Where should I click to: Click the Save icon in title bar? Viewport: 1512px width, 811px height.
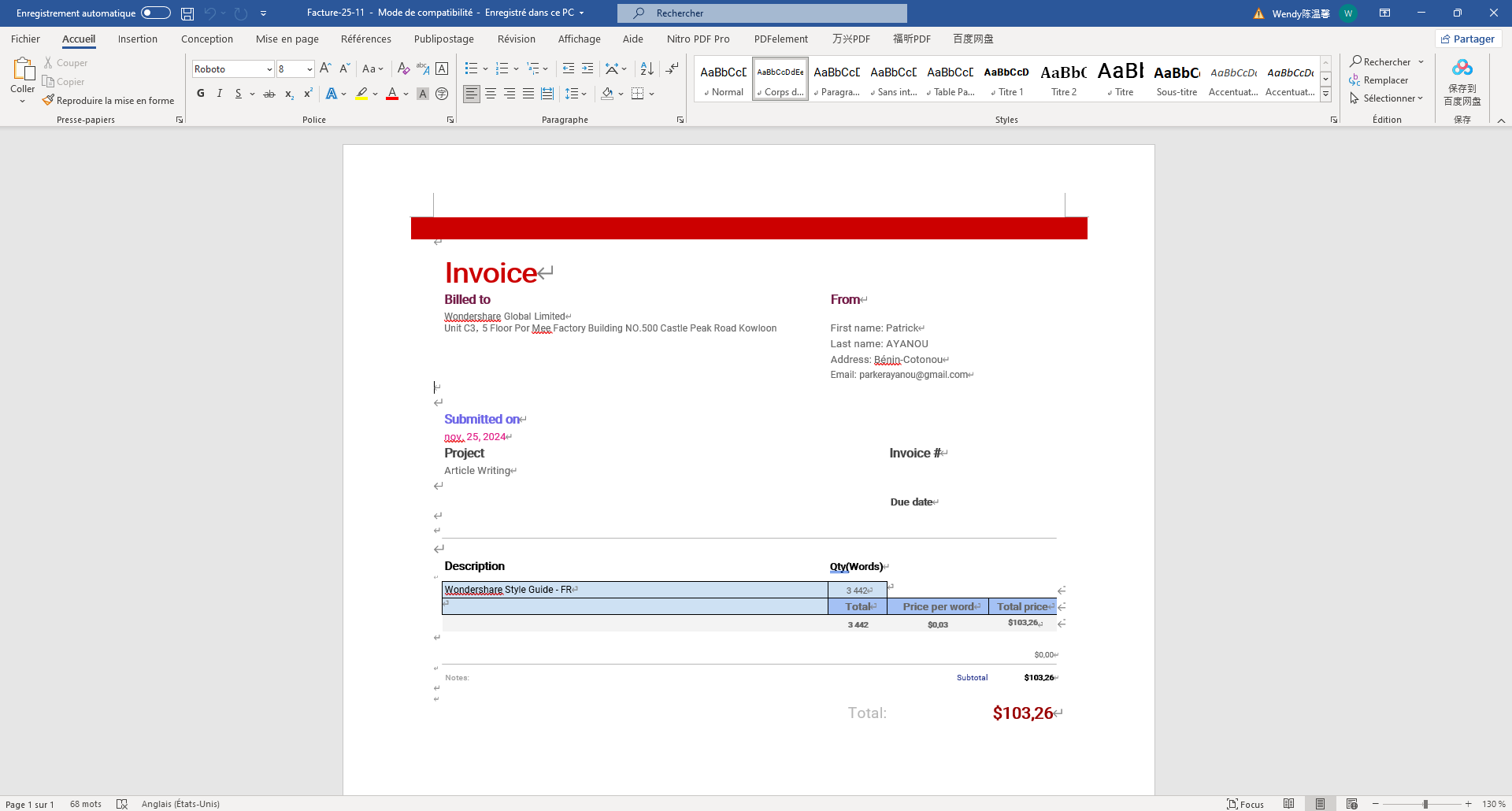[x=187, y=13]
